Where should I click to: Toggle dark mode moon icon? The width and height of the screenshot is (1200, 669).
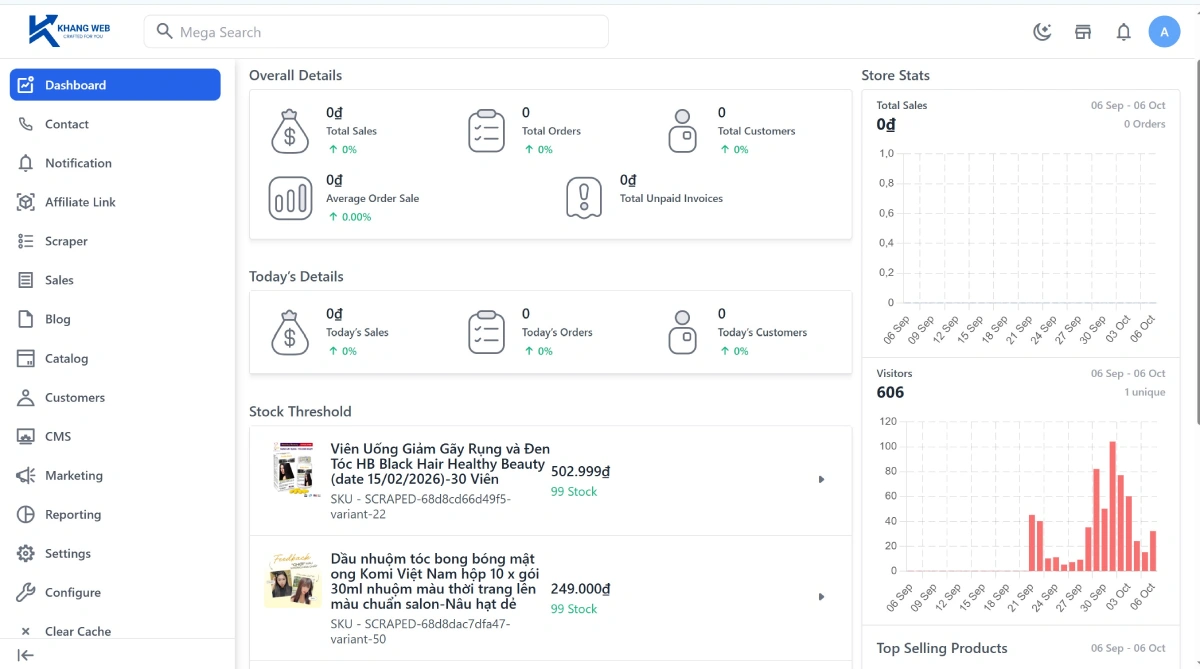[x=1042, y=32]
